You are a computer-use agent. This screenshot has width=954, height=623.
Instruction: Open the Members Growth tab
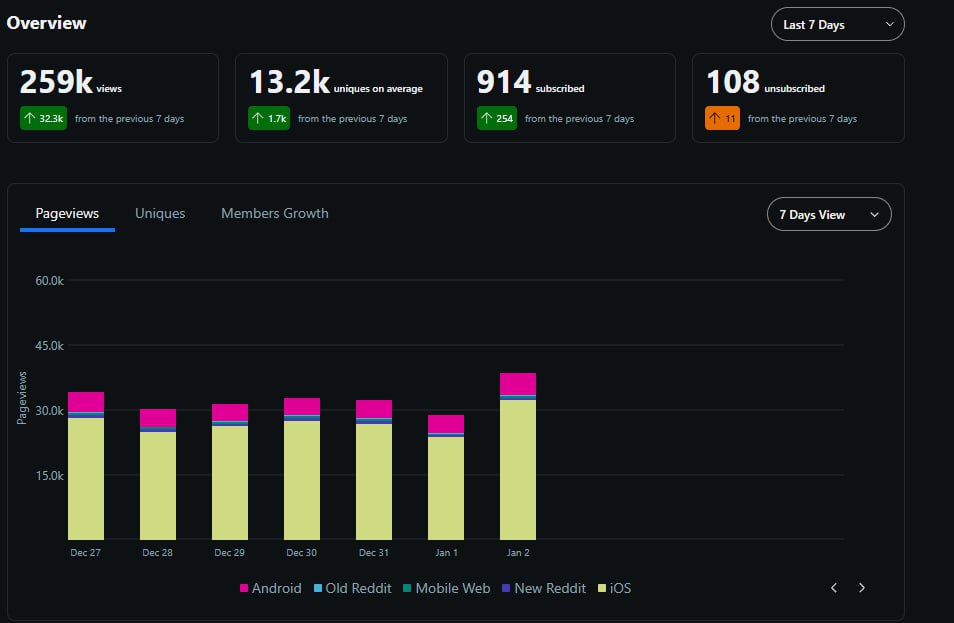(274, 214)
